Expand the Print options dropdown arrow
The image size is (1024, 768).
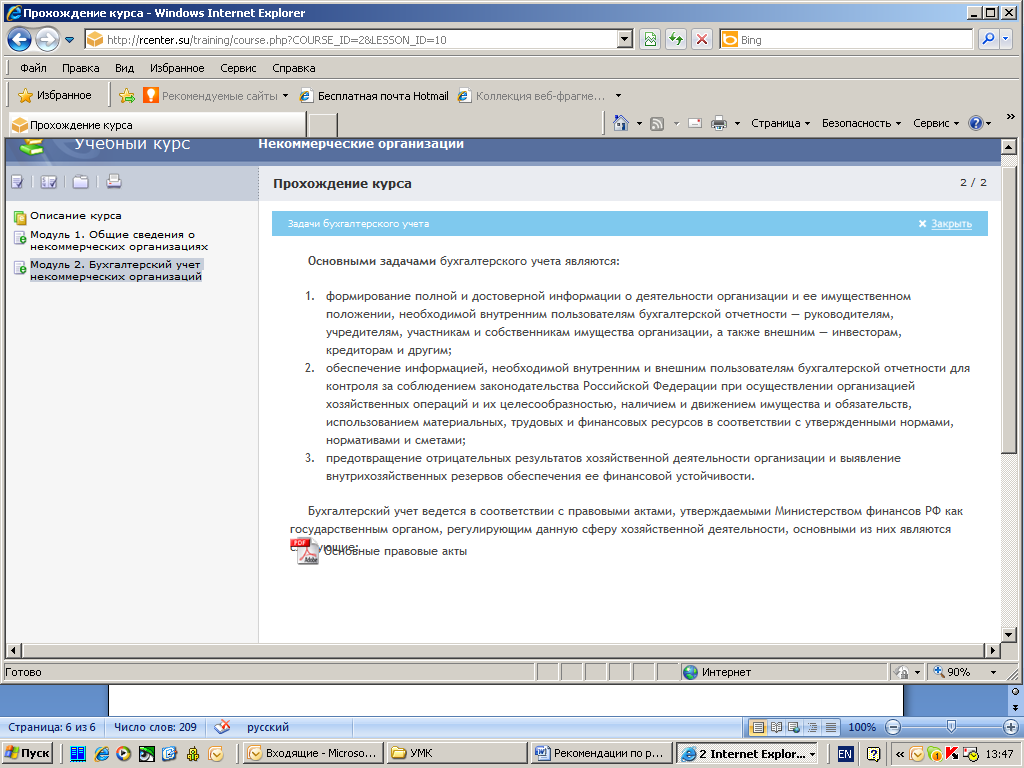(x=737, y=123)
